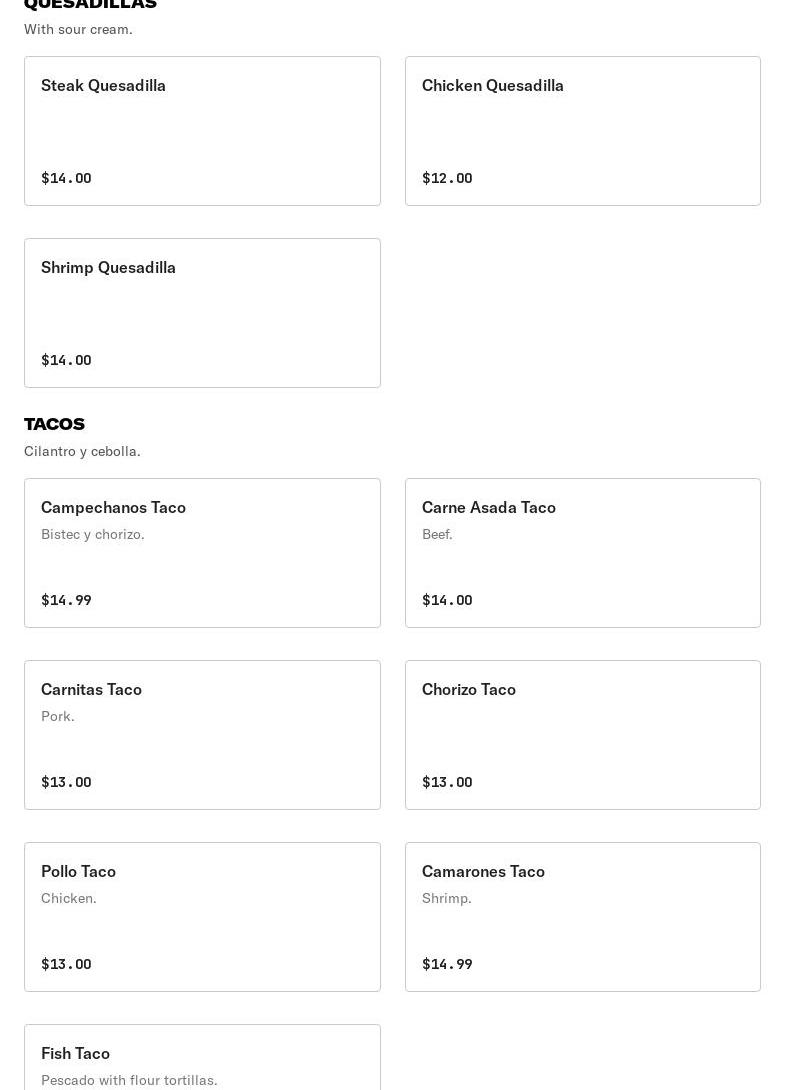Click the 'With sour cream.' subtitle
This screenshot has height=1090, width=785.
[x=78, y=29]
